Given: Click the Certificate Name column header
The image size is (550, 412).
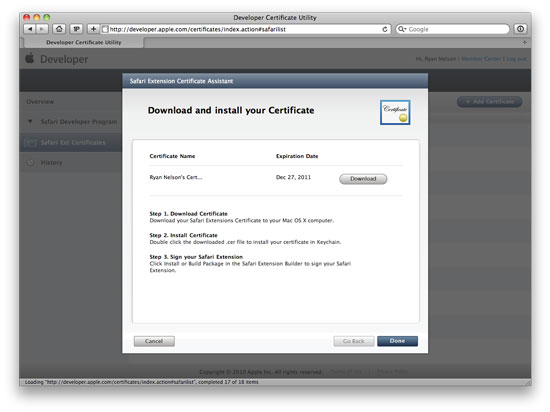Looking at the screenshot, I should point(172,156).
